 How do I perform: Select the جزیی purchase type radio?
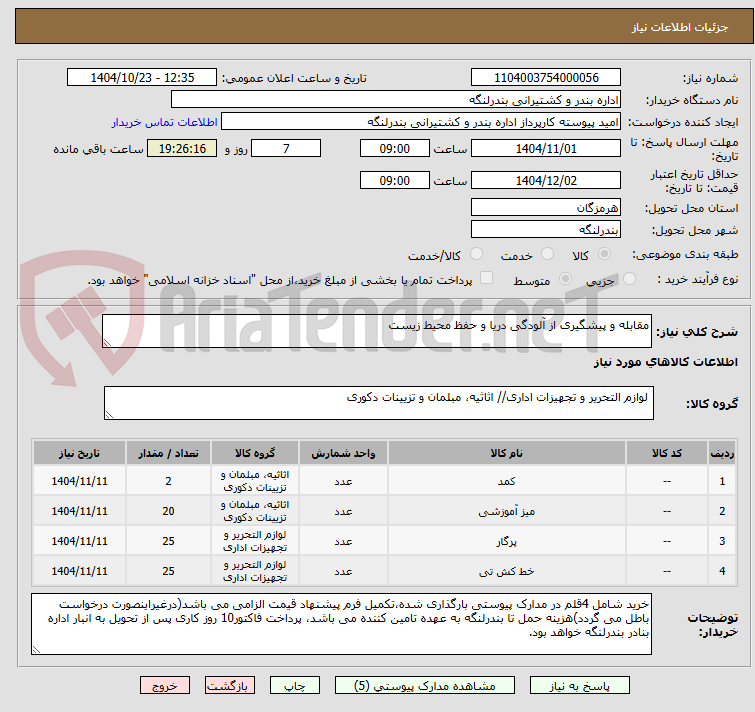[x=629, y=279]
